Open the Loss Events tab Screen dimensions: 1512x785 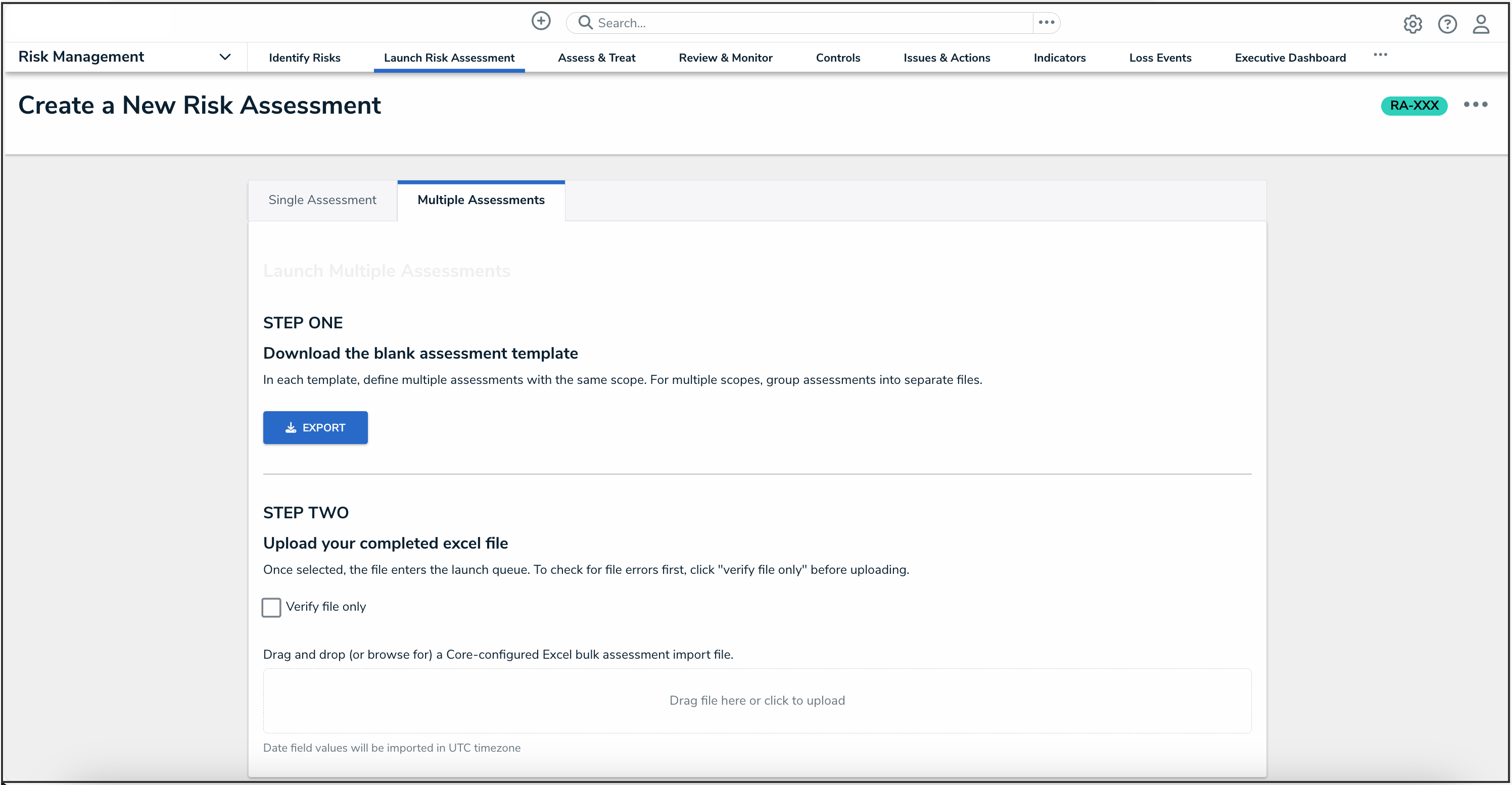pos(1160,58)
